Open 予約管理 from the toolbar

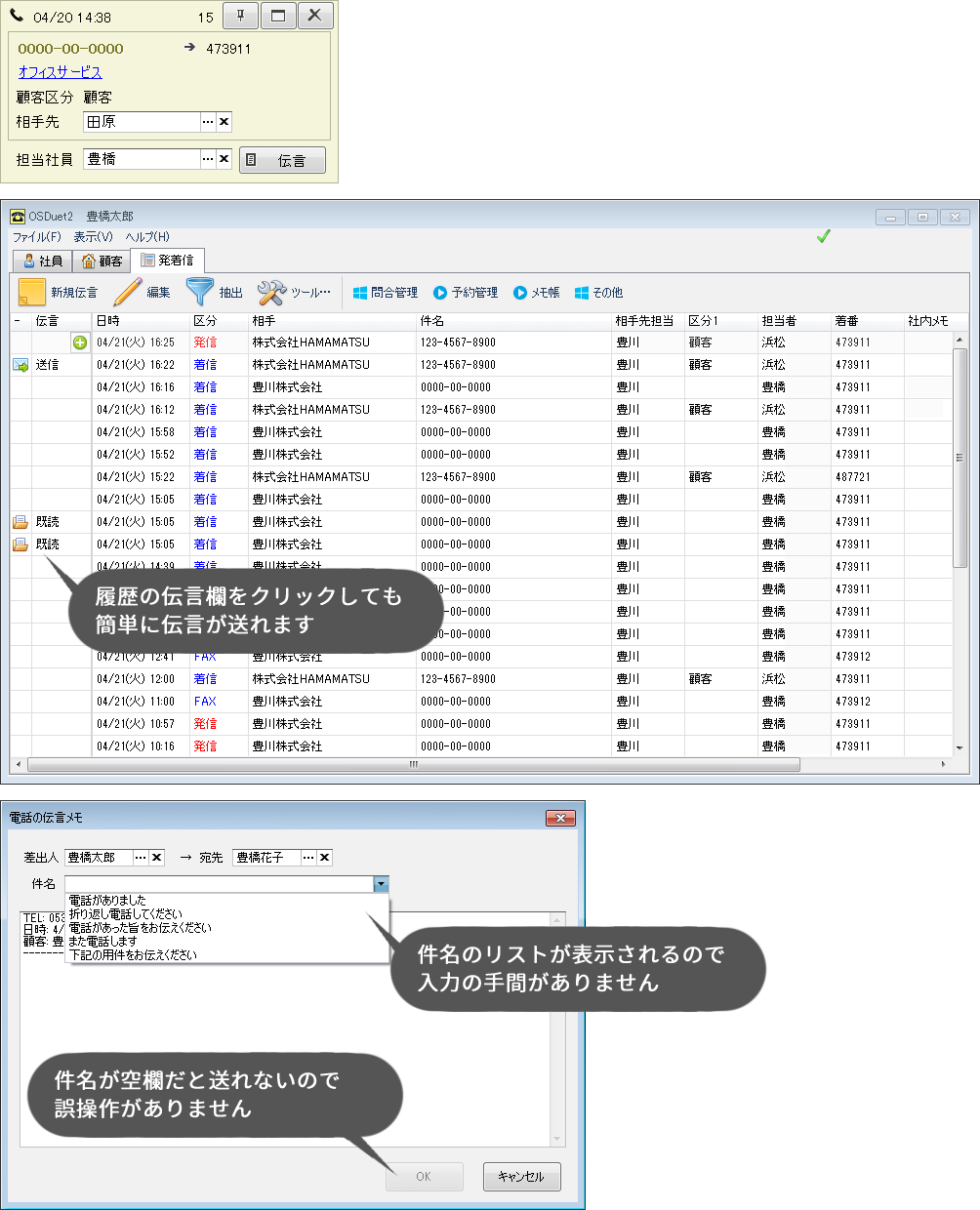click(x=466, y=293)
